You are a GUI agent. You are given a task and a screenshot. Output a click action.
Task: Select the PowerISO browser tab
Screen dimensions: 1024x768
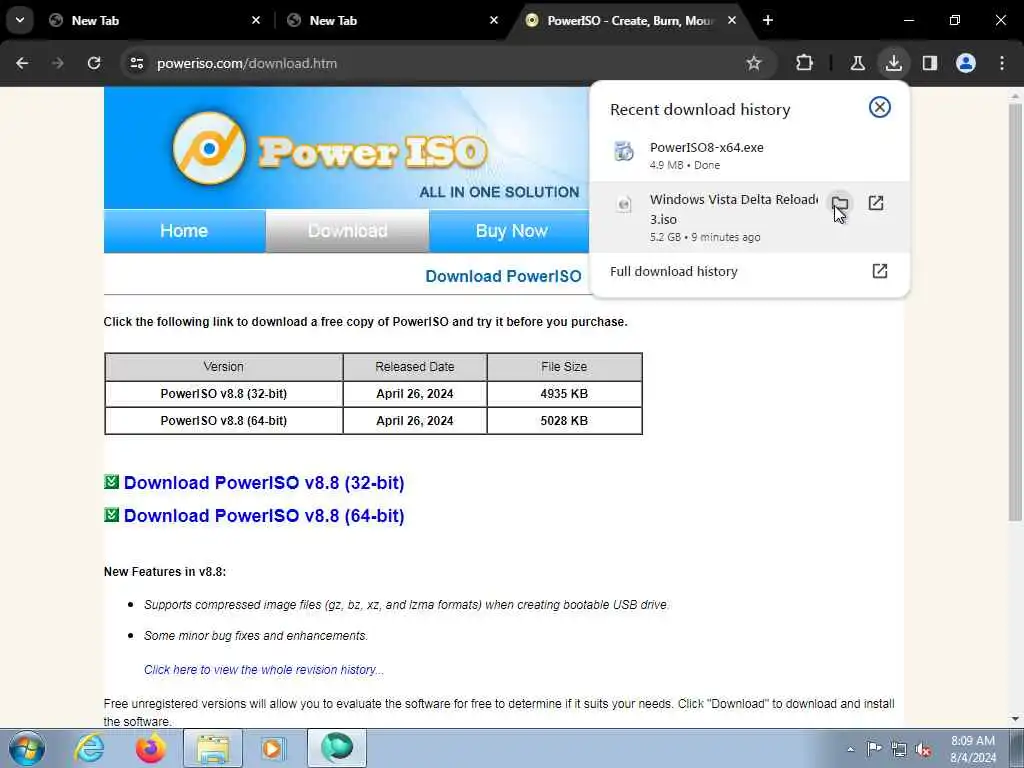(630, 20)
